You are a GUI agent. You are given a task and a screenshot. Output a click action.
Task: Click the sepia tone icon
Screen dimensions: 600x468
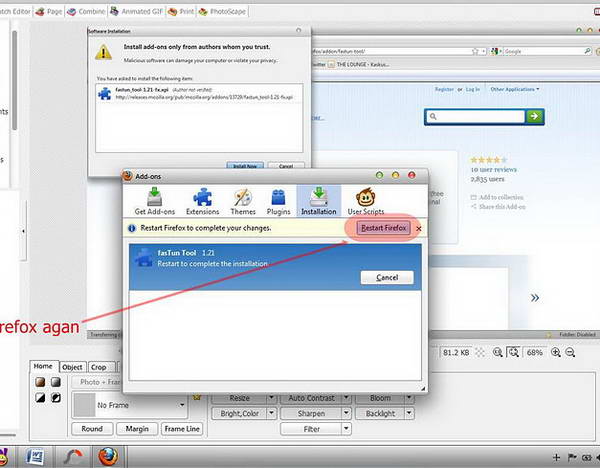[x=40, y=382]
